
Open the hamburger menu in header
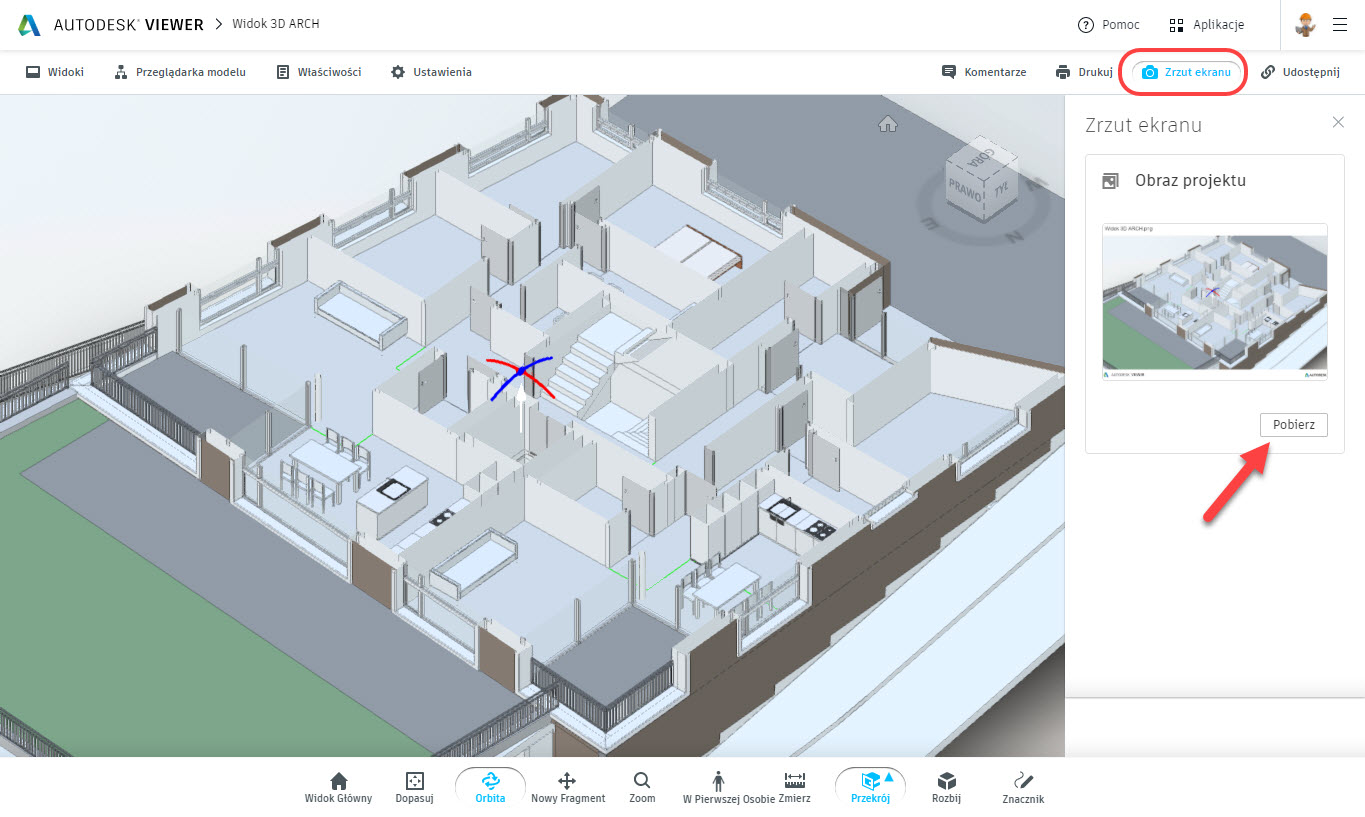click(1340, 25)
